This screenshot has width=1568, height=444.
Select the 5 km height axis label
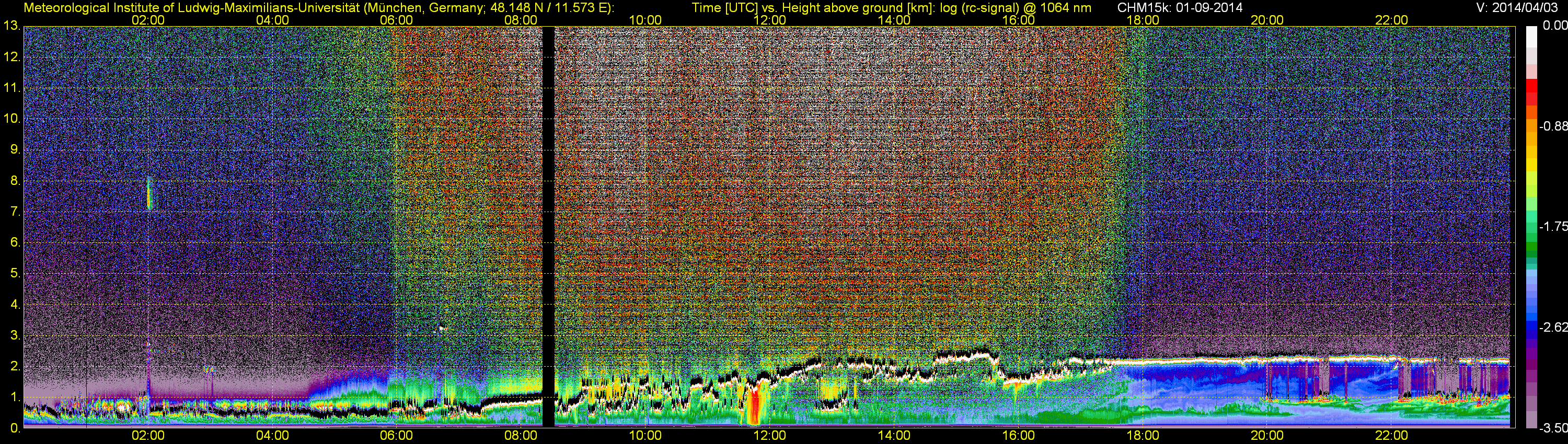pos(15,274)
